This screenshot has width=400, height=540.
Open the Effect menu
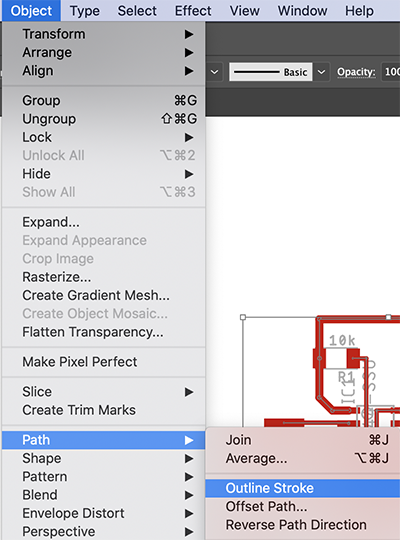point(193,11)
